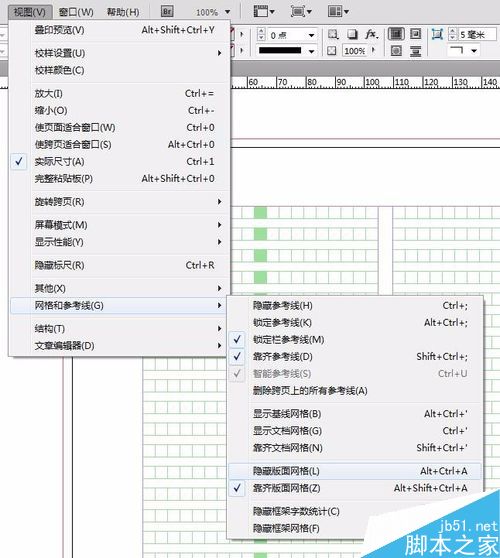Viewport: 500px width, 558px height.
Task: Expand the 屏幕模式(M) submenu
Action: 120,225
